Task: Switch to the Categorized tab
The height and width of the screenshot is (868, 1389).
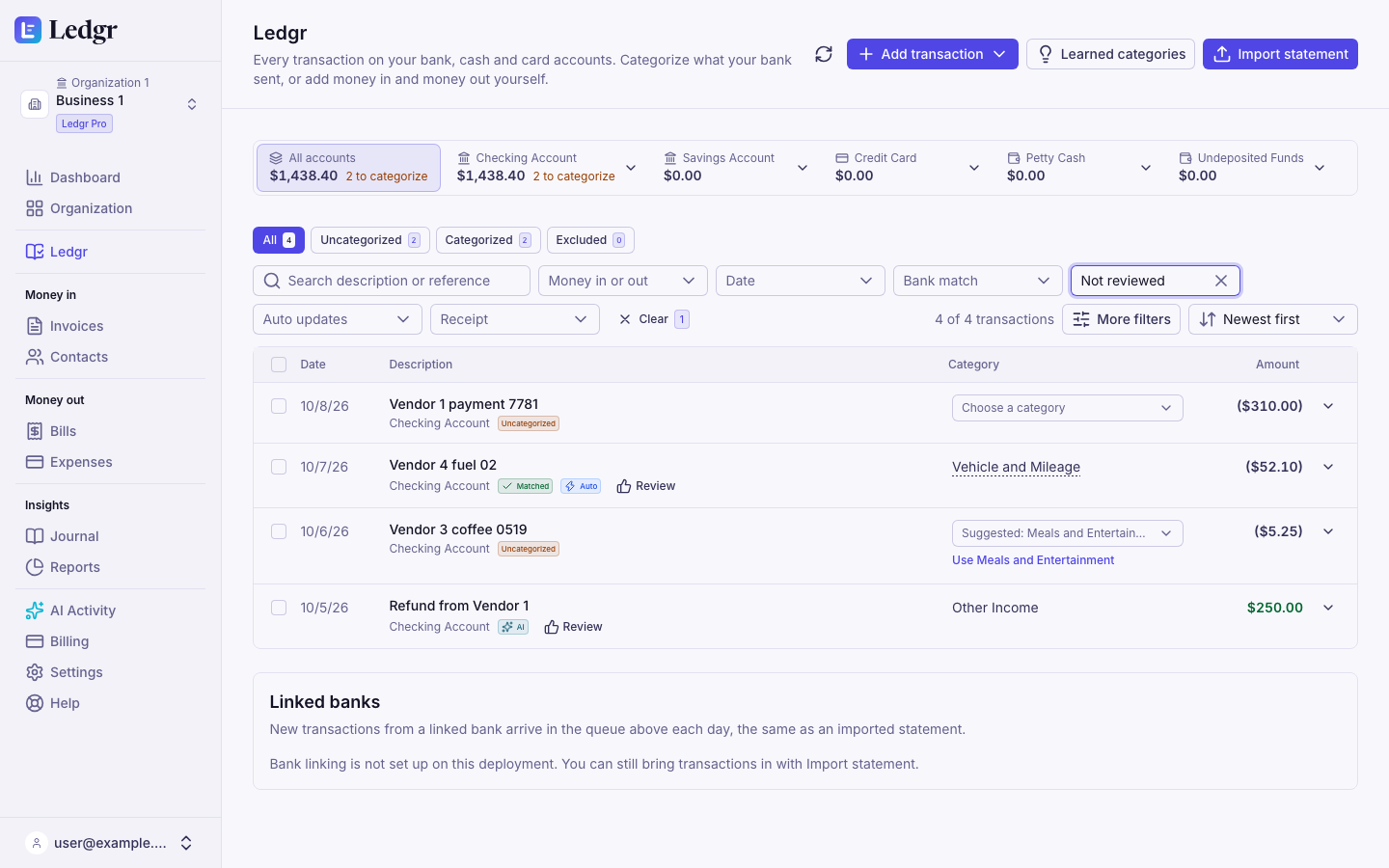Action: [488, 240]
